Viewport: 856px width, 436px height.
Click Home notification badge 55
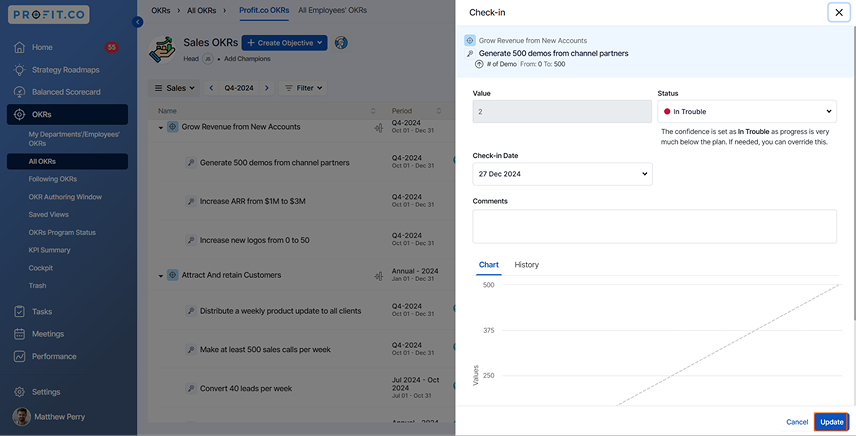[x=111, y=47]
